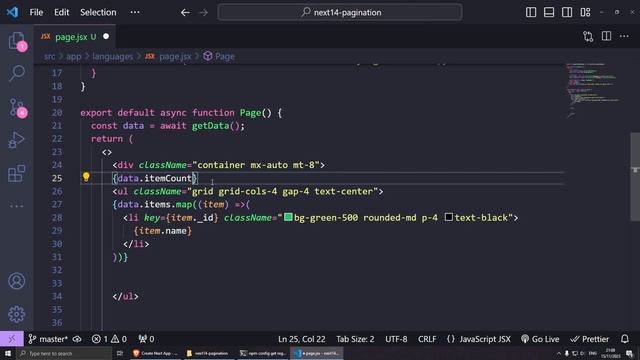Screen dimensions: 640x360
Task: Switch to the npm terminal taskbar item
Action: pyautogui.click(x=263, y=353)
